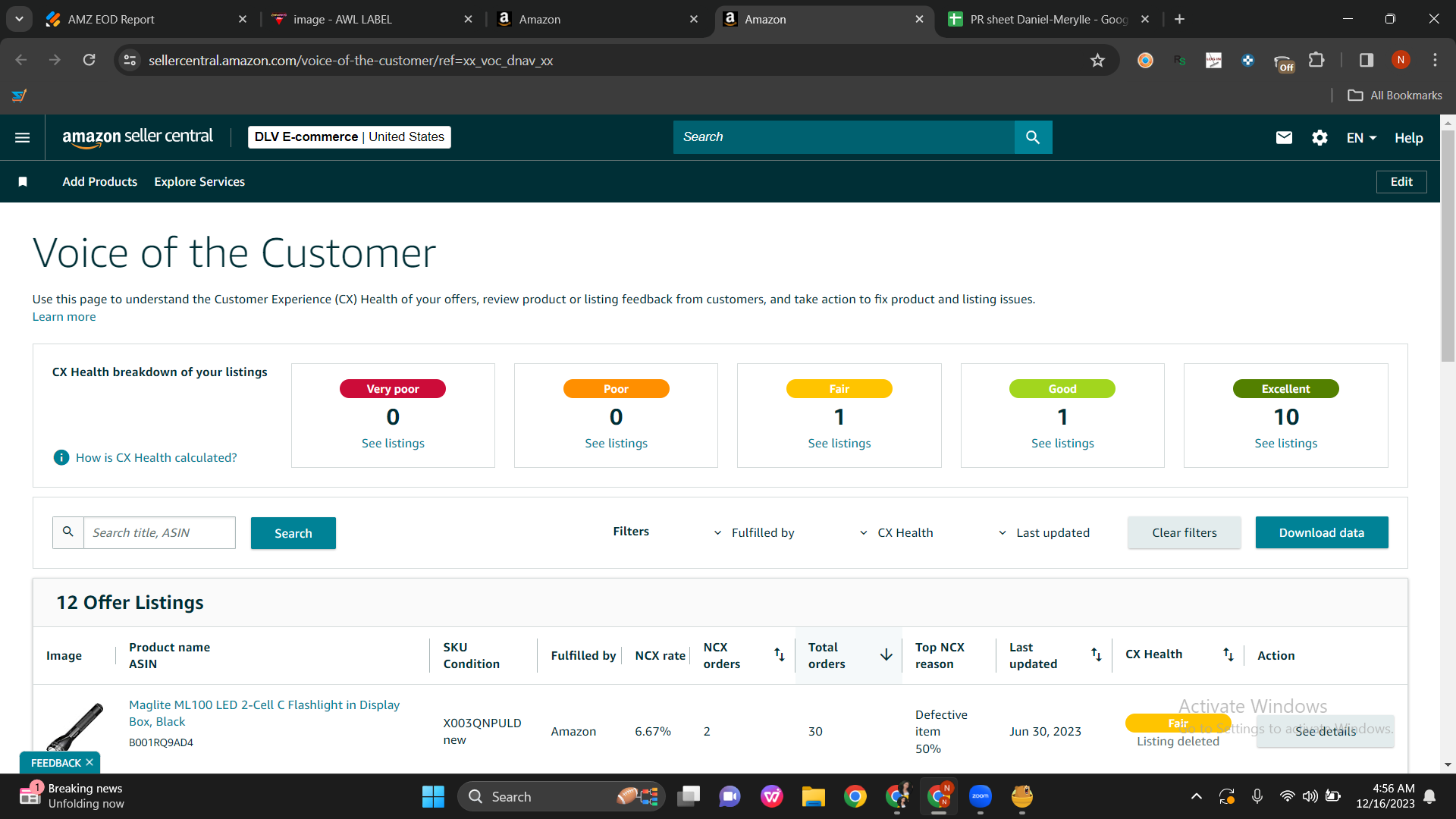1456x819 pixels.
Task: Open the Maglite ML100 flashlight product link
Action: click(x=264, y=713)
